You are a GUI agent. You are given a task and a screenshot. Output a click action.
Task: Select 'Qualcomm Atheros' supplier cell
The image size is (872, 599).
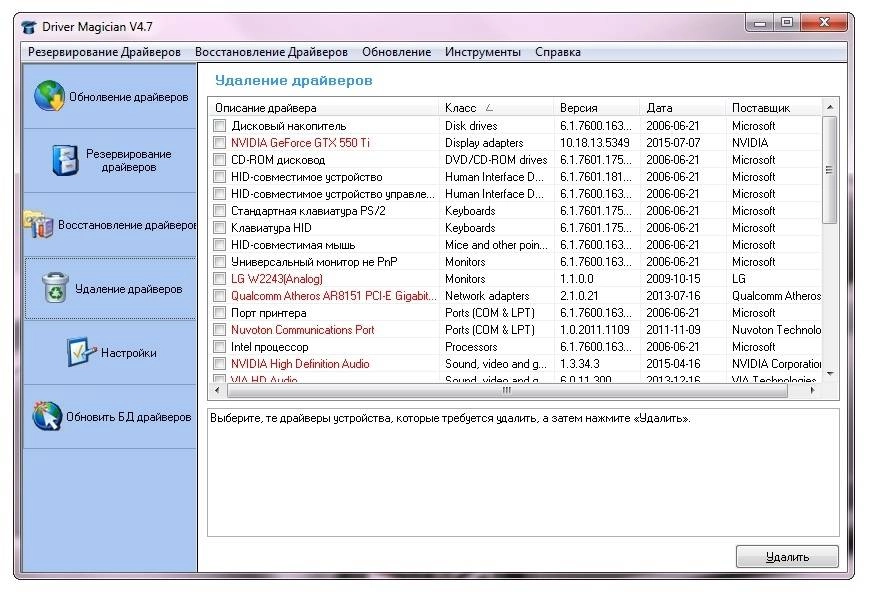click(x=776, y=296)
